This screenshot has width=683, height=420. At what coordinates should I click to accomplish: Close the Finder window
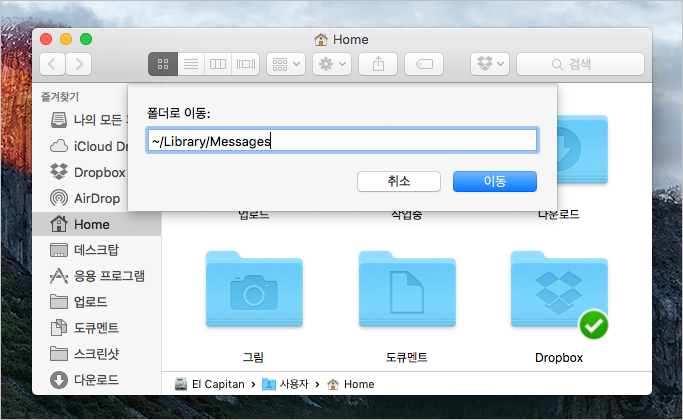(x=46, y=39)
